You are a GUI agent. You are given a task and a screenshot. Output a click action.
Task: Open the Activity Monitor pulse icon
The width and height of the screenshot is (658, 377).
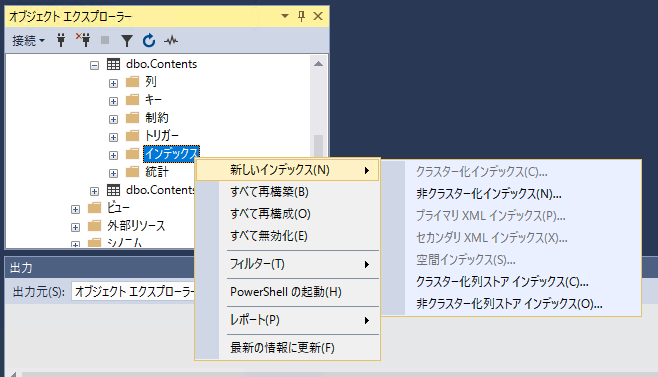coord(171,40)
